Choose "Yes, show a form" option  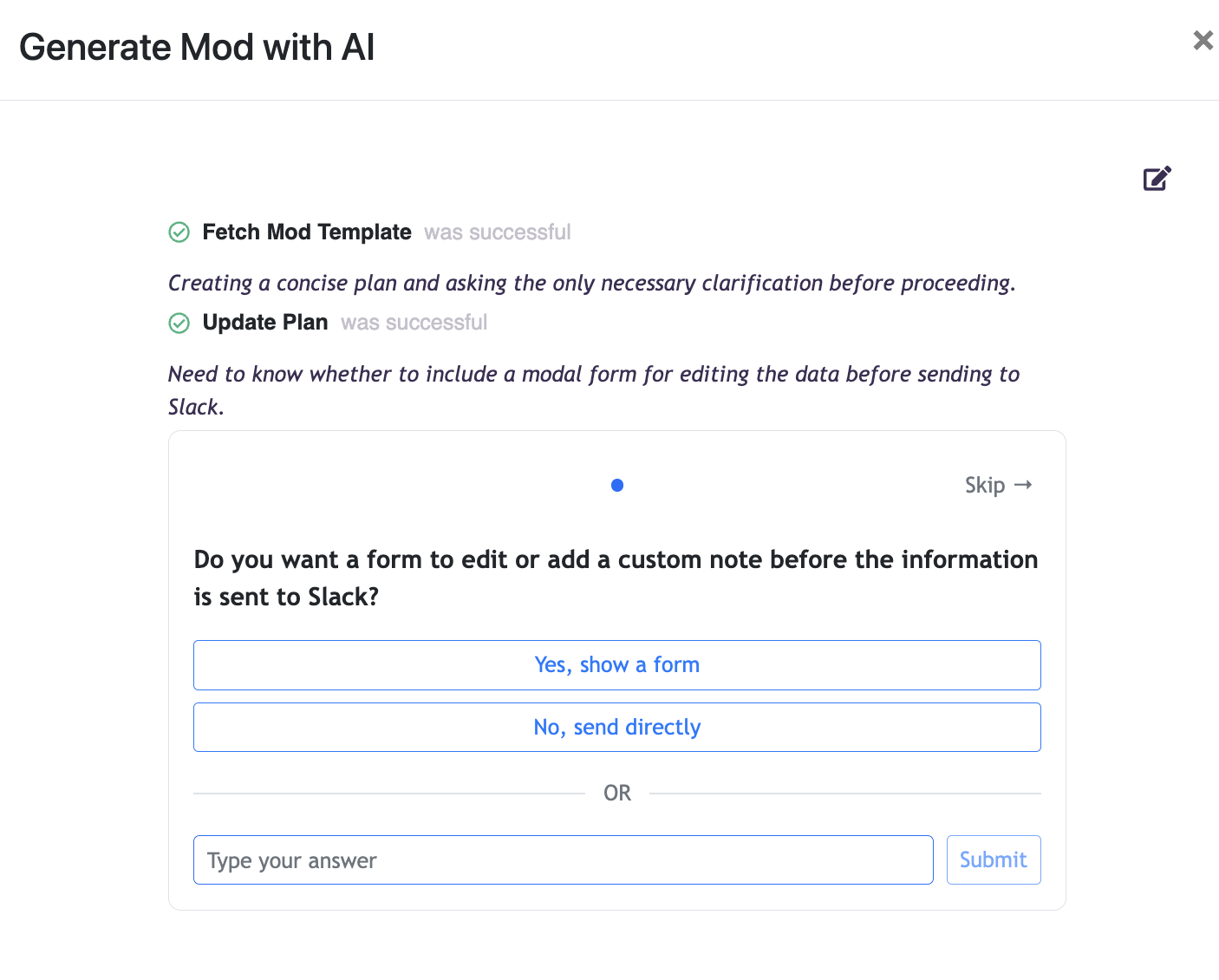click(616, 665)
